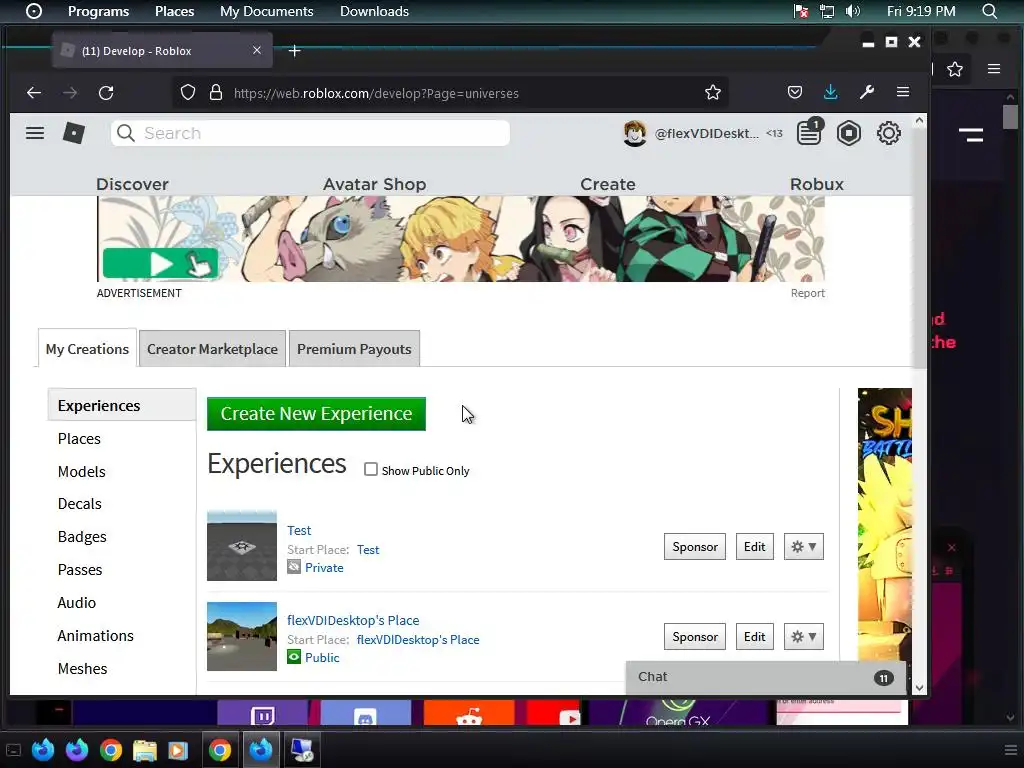Open the media player taskbar icon
Screen dimensions: 1024x768
[178, 750]
